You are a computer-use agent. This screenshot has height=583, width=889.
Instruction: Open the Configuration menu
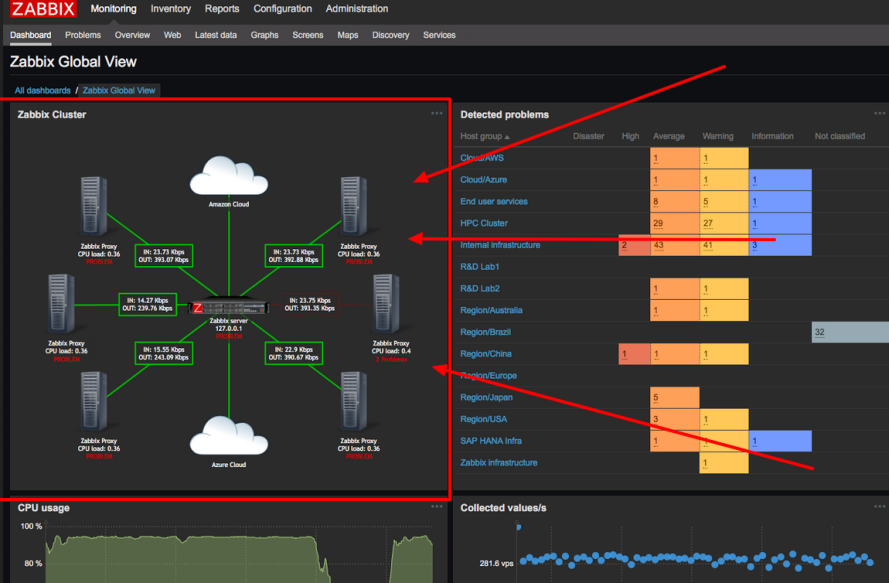[x=282, y=9]
